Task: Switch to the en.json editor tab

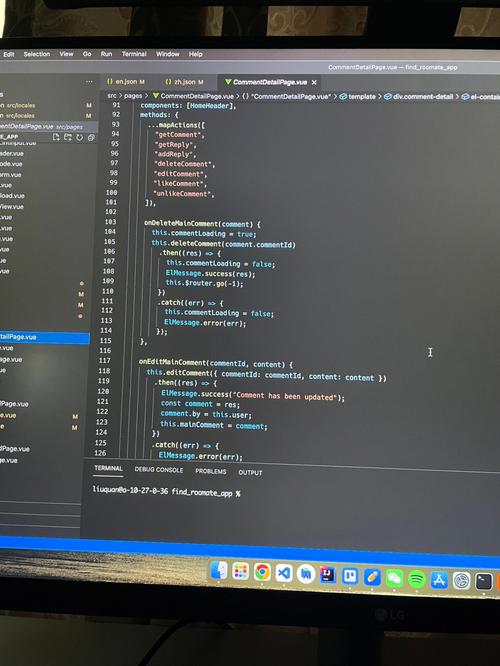Action: pyautogui.click(x=126, y=81)
